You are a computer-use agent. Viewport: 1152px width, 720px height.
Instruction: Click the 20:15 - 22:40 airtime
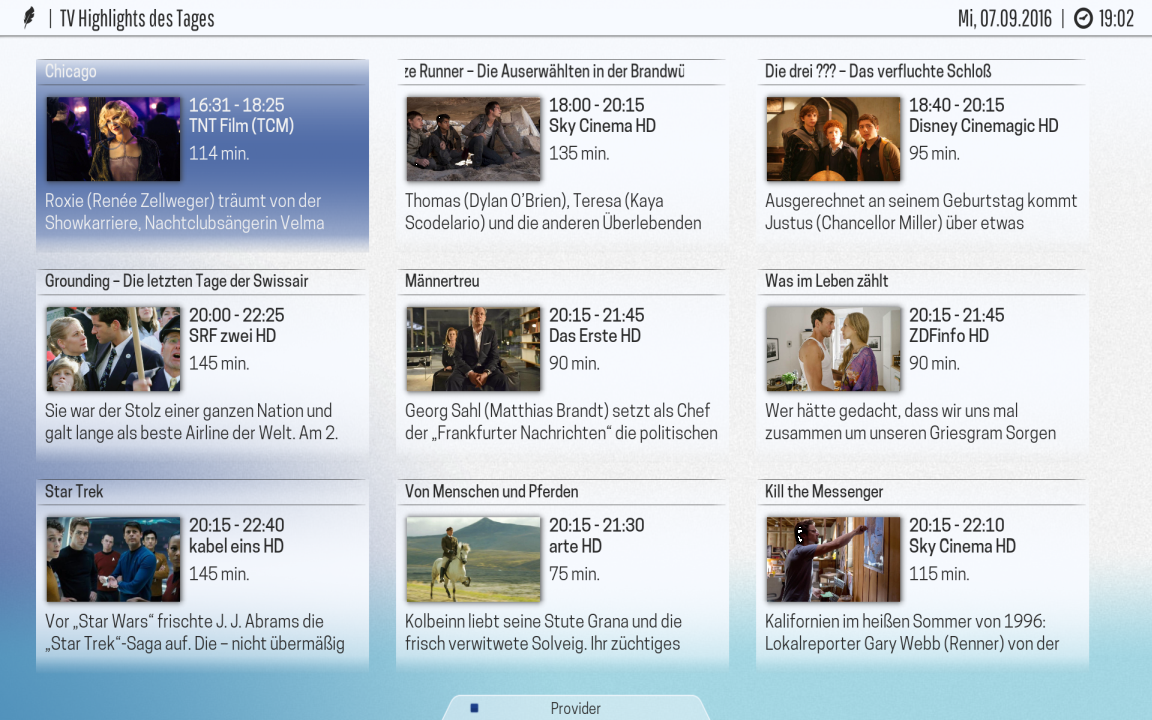click(237, 525)
